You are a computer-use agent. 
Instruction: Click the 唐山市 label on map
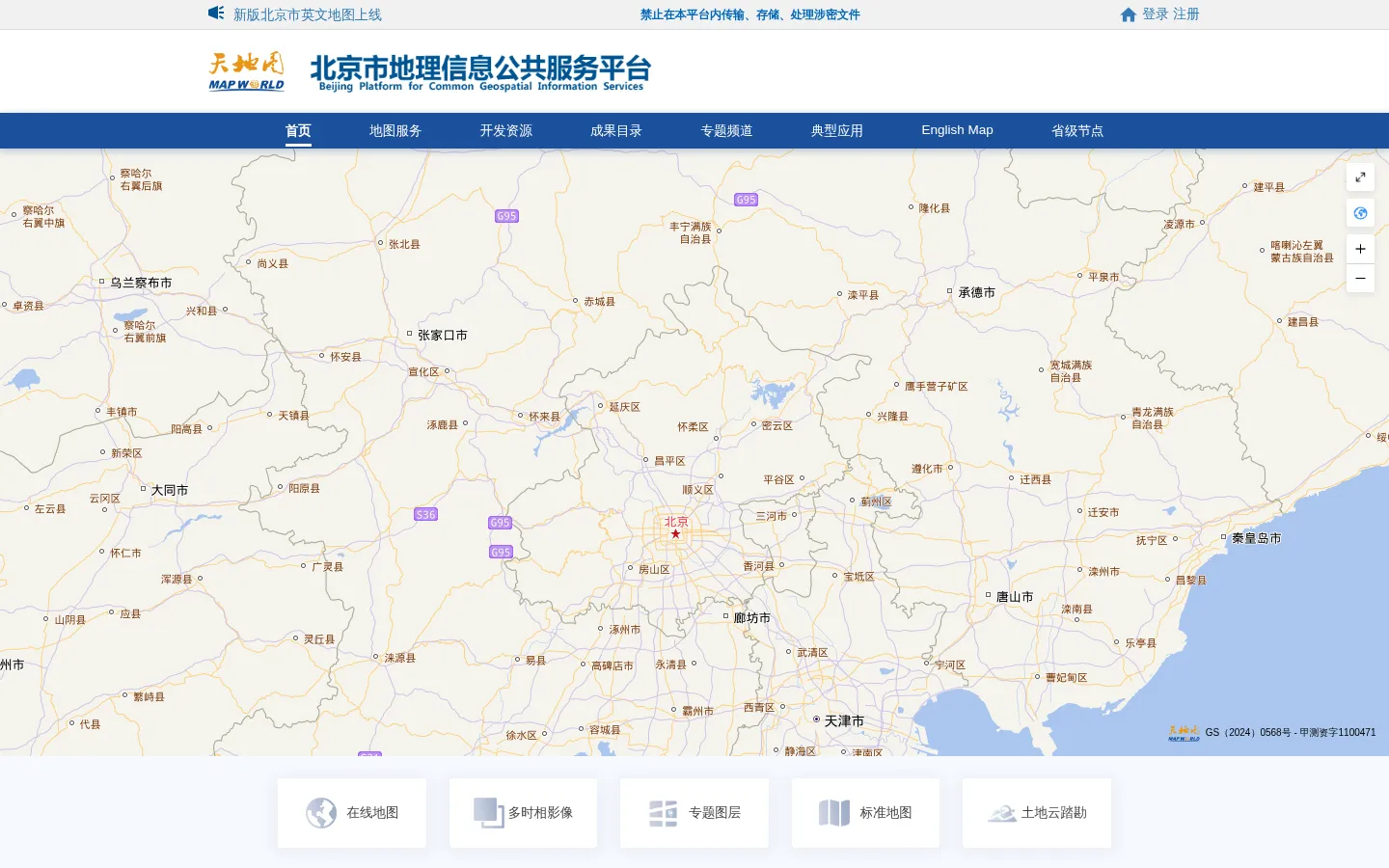coord(1015,597)
